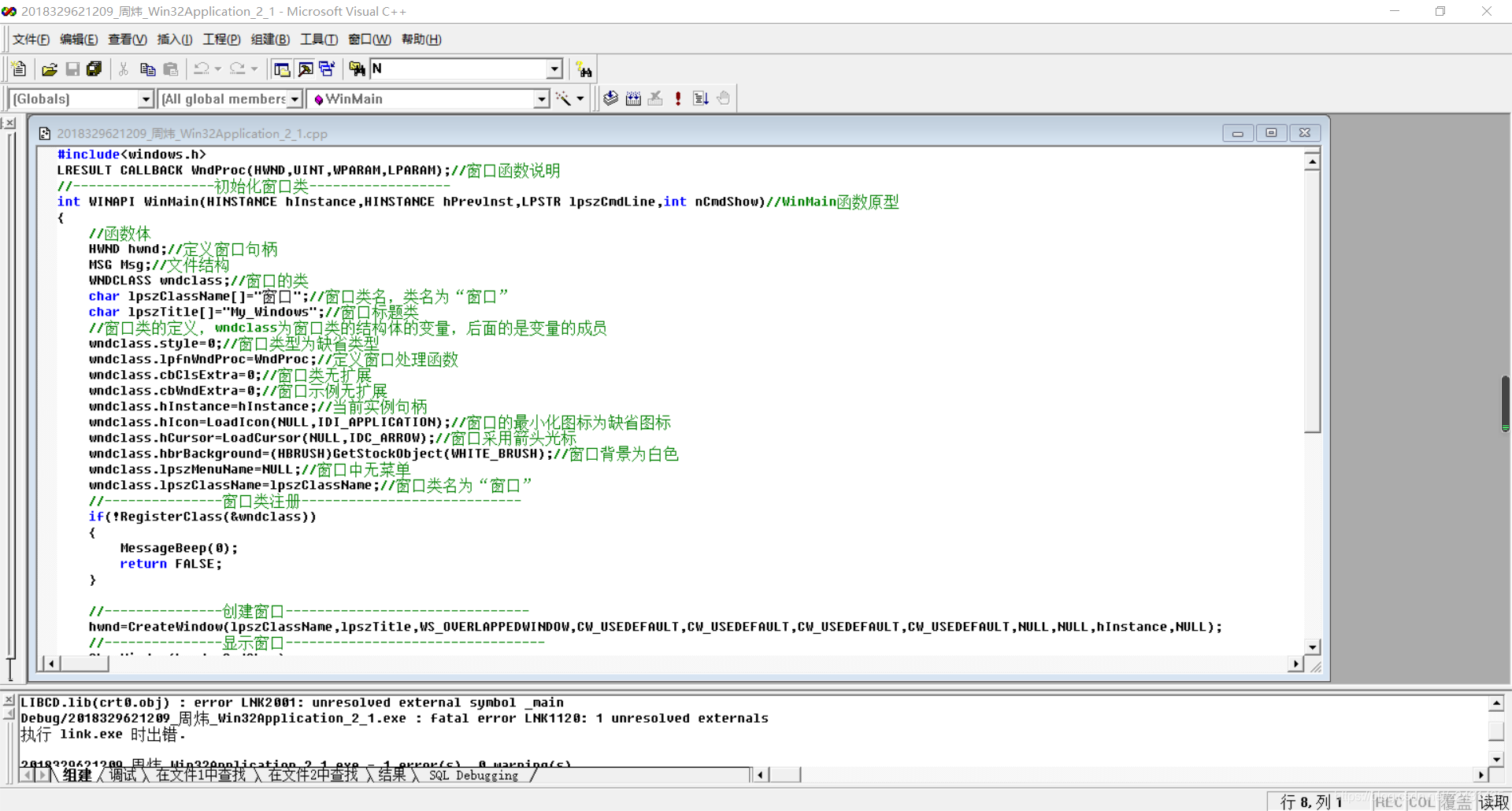Click the code editor scroll right arrow
Image resolution: width=1512 pixels, height=811 pixels.
coord(1295,664)
